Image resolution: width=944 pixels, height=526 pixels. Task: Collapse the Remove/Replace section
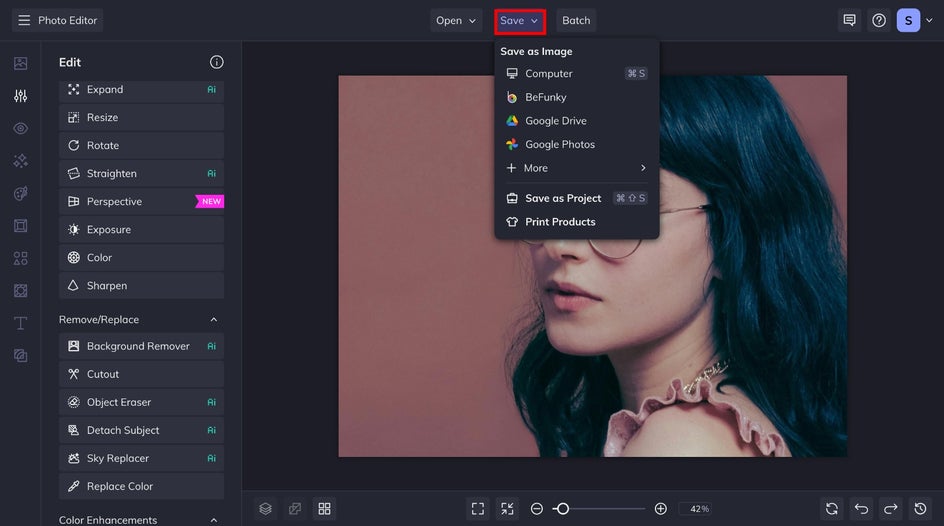pyautogui.click(x=214, y=320)
